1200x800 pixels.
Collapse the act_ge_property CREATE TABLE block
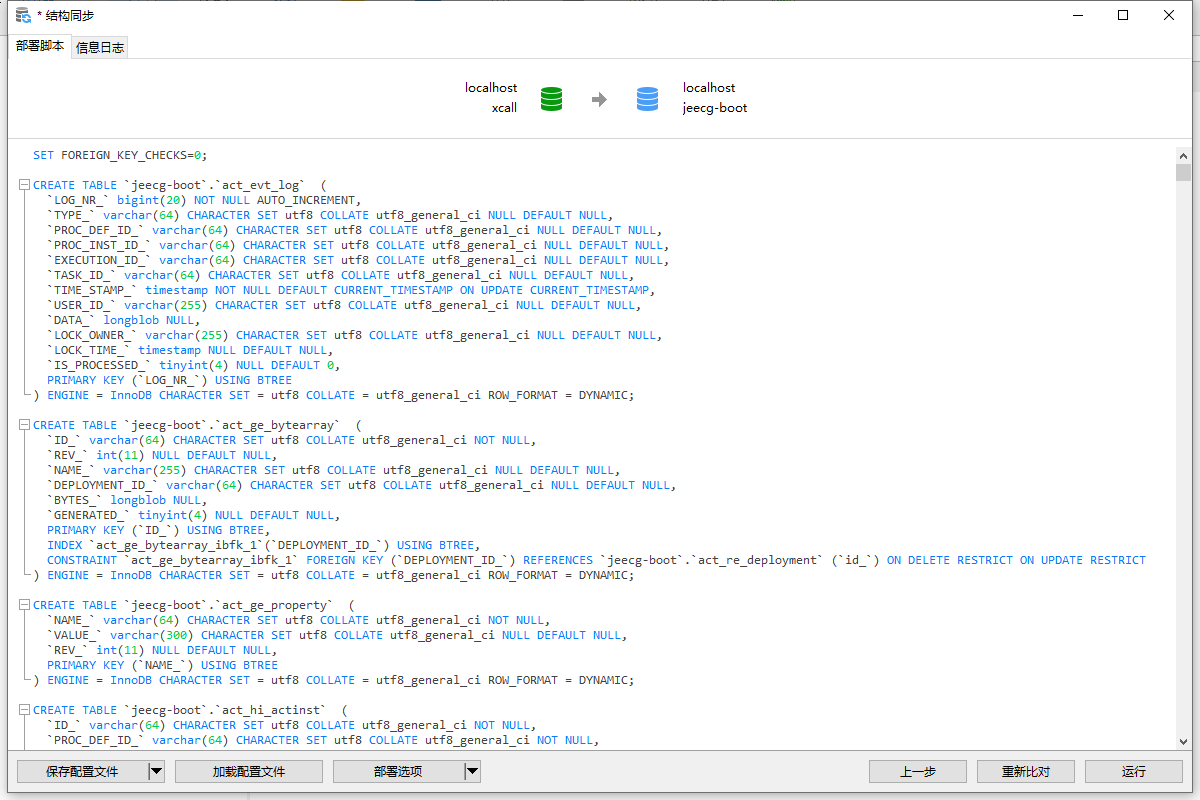22,604
